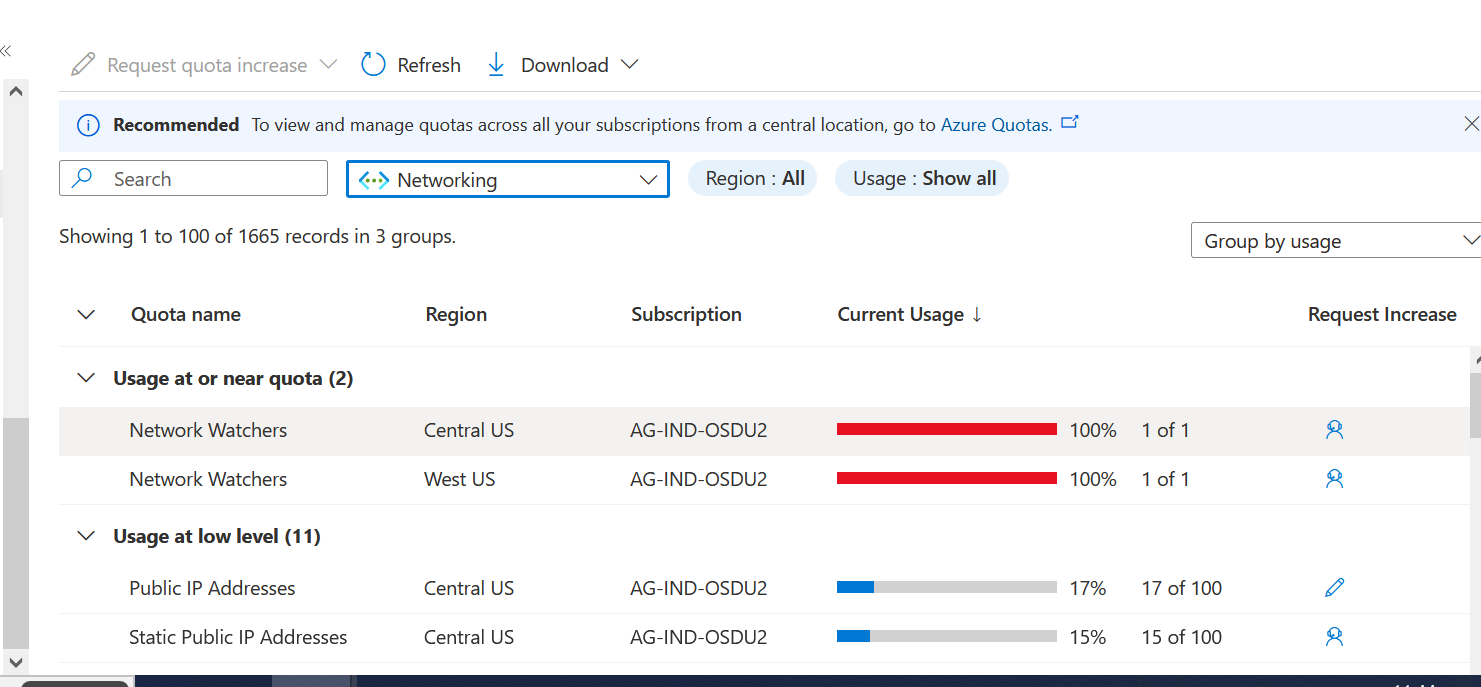Open the Networking provider dropdown
This screenshot has height=687, width=1481.
[507, 180]
